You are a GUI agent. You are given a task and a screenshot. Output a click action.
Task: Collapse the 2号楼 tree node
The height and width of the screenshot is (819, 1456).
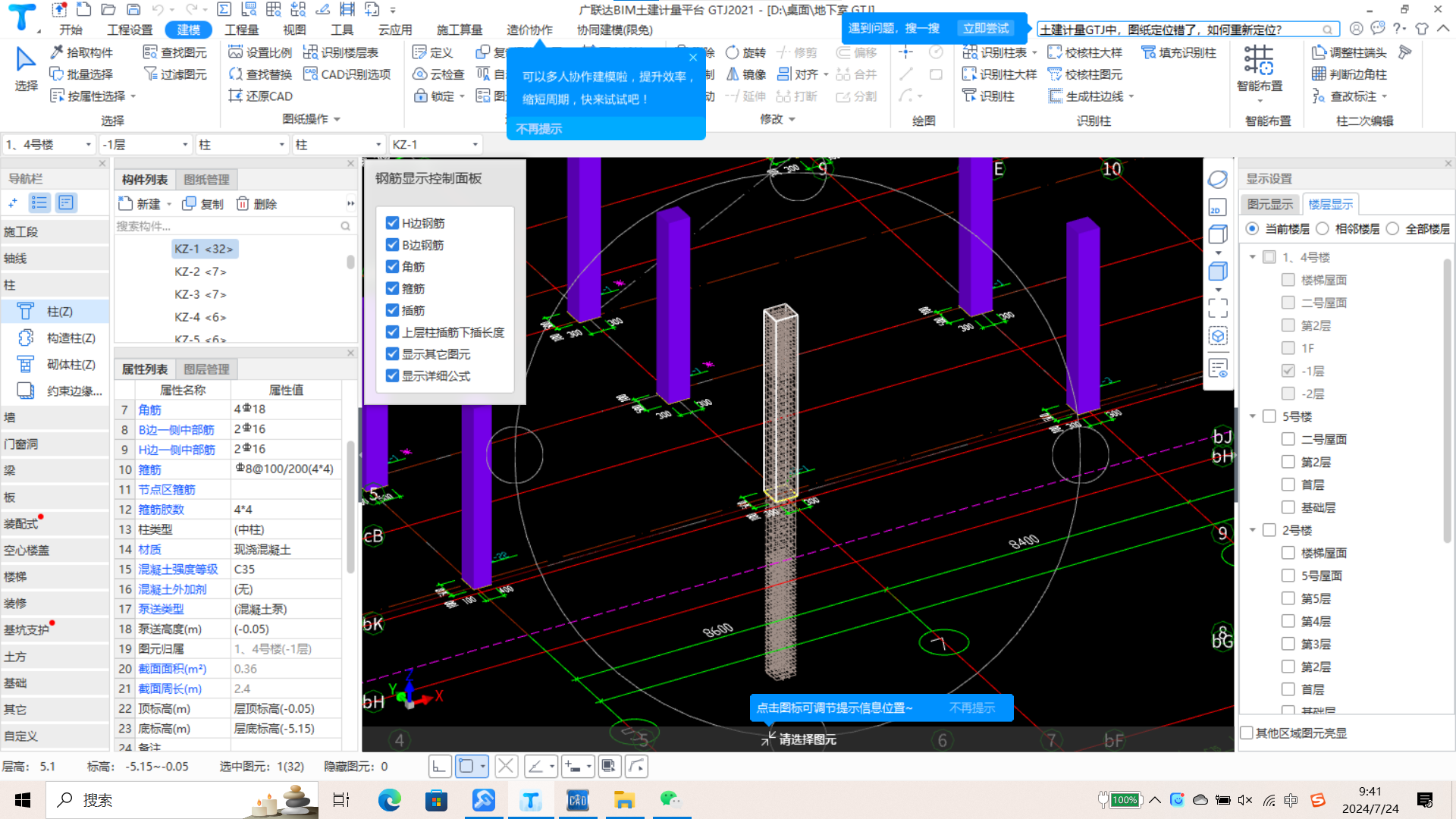[x=1253, y=530]
